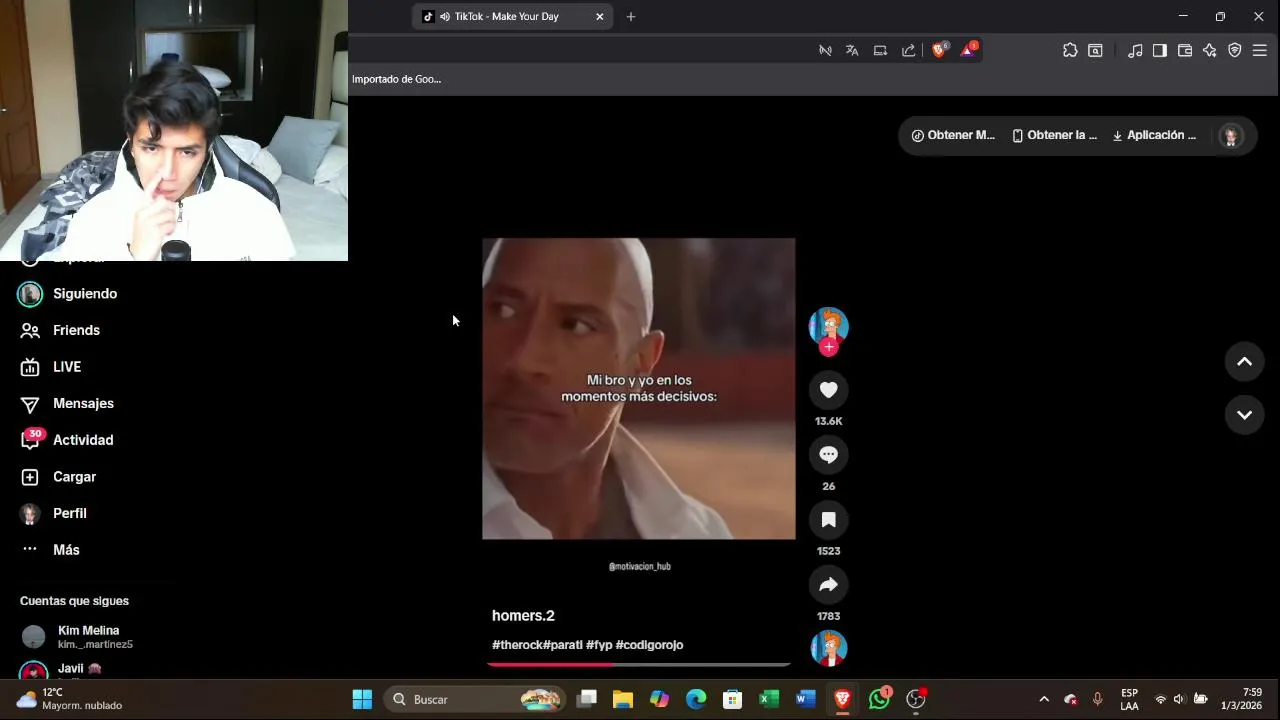This screenshot has height=720, width=1280.
Task: Click the Aplicación download button
Action: [x=1154, y=136]
